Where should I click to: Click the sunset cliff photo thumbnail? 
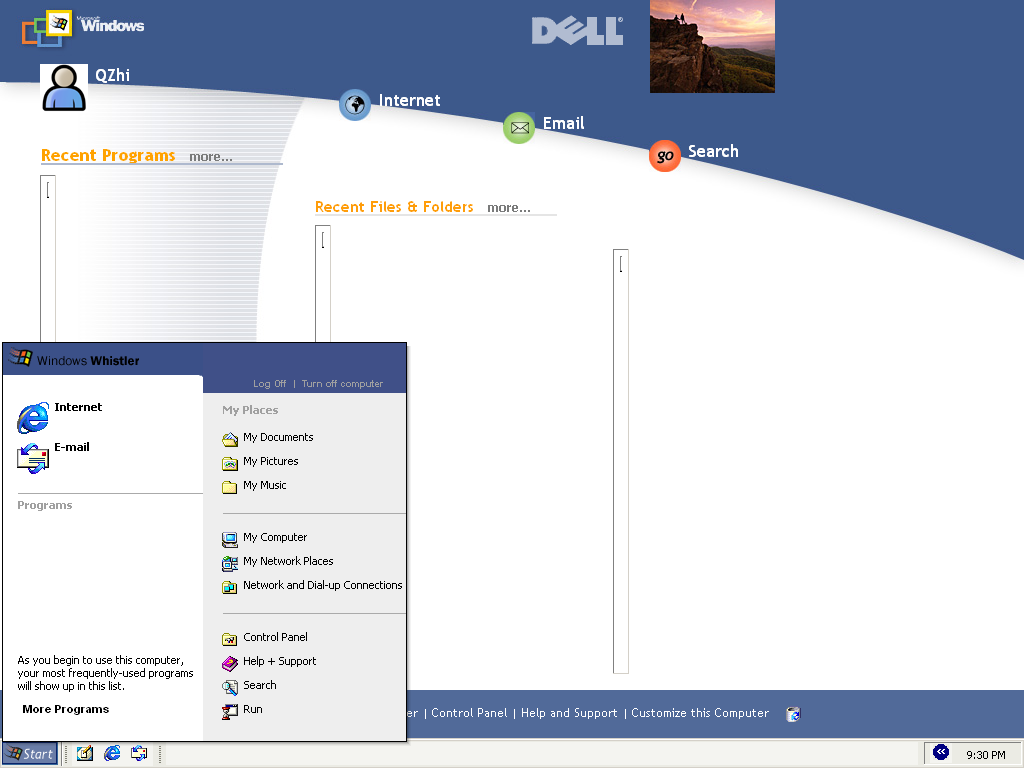click(x=712, y=46)
